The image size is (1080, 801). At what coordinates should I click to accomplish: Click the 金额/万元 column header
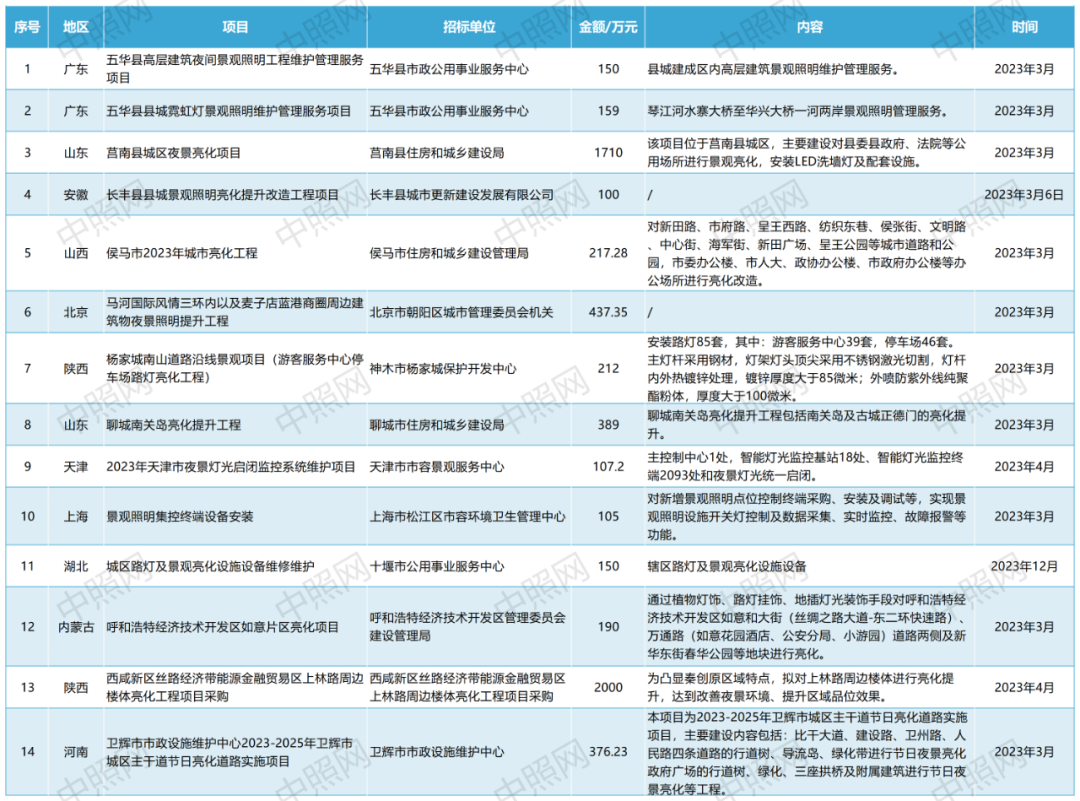click(608, 27)
